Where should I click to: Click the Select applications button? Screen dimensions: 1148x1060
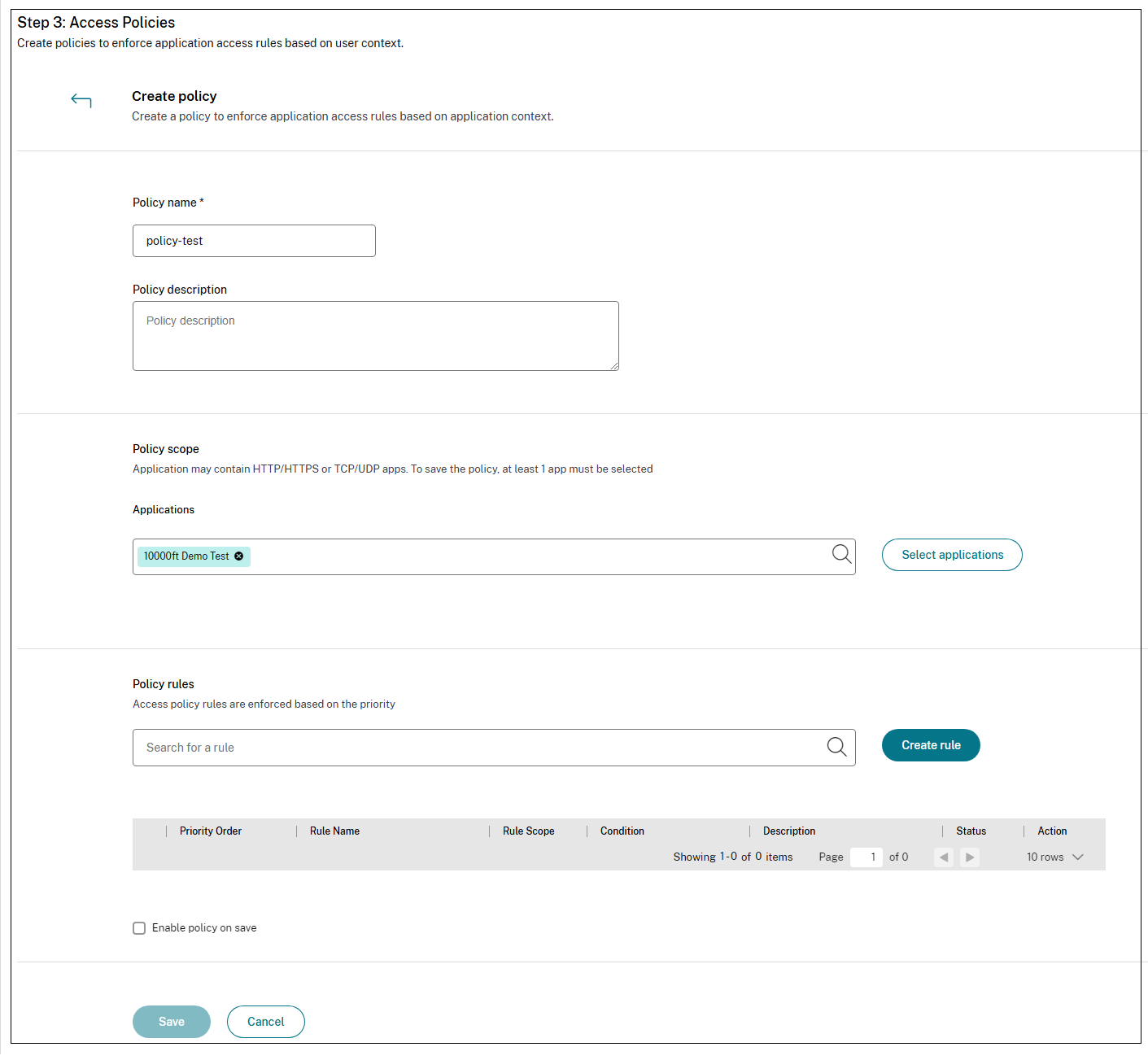952,555
